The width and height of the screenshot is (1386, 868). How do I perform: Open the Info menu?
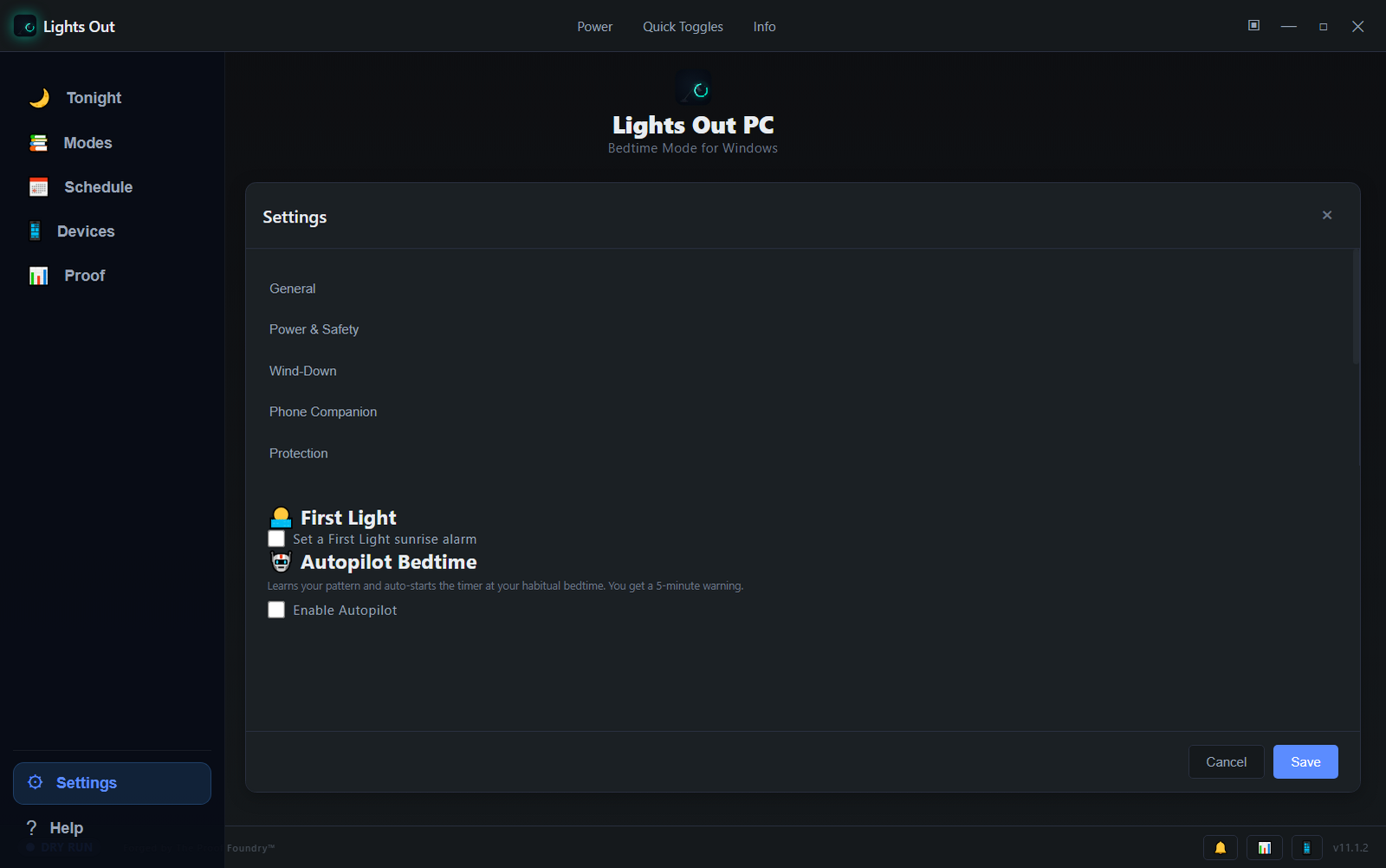764,27
